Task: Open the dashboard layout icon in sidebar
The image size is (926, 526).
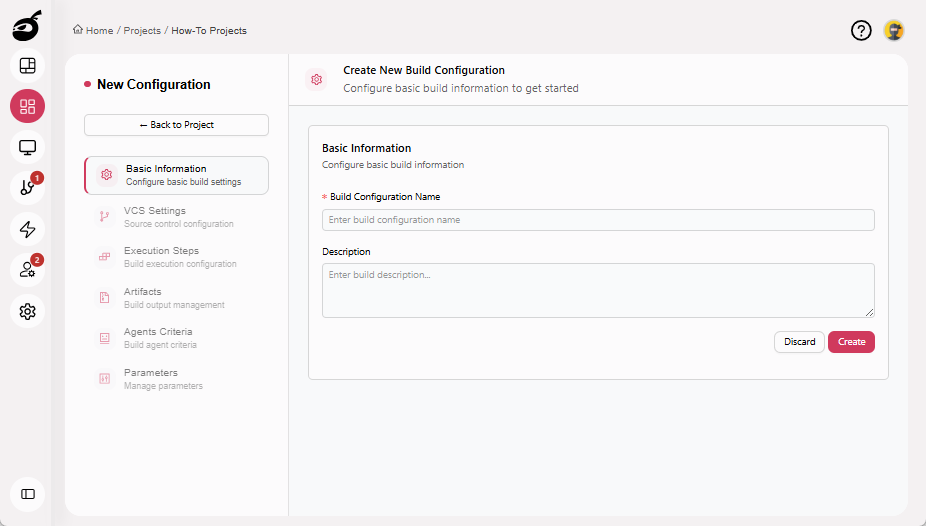Action: click(28, 66)
